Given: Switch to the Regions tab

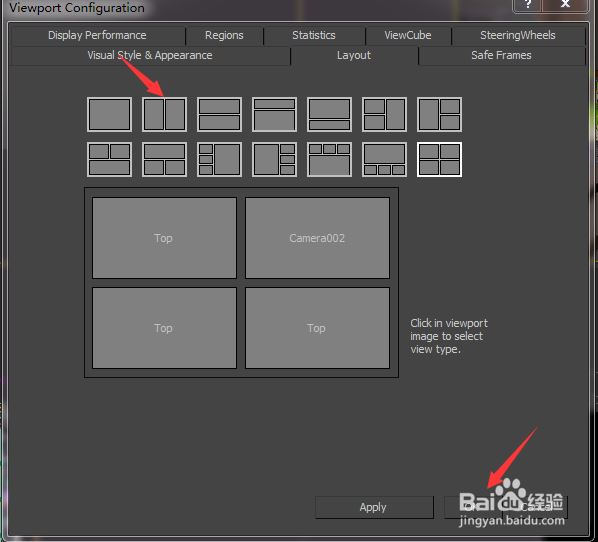Looking at the screenshot, I should (224, 35).
